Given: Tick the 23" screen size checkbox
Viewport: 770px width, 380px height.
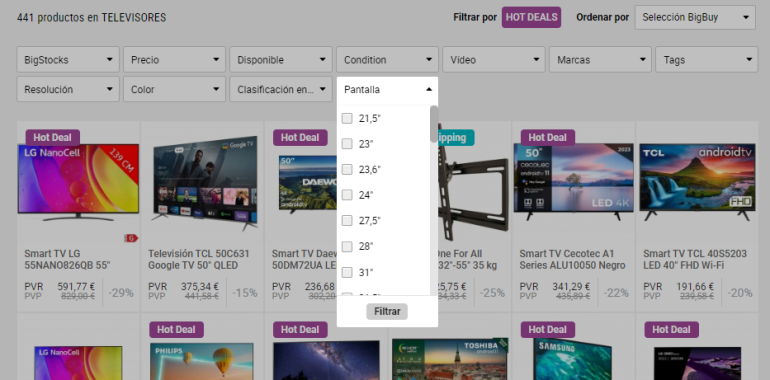Looking at the screenshot, I should pos(347,144).
